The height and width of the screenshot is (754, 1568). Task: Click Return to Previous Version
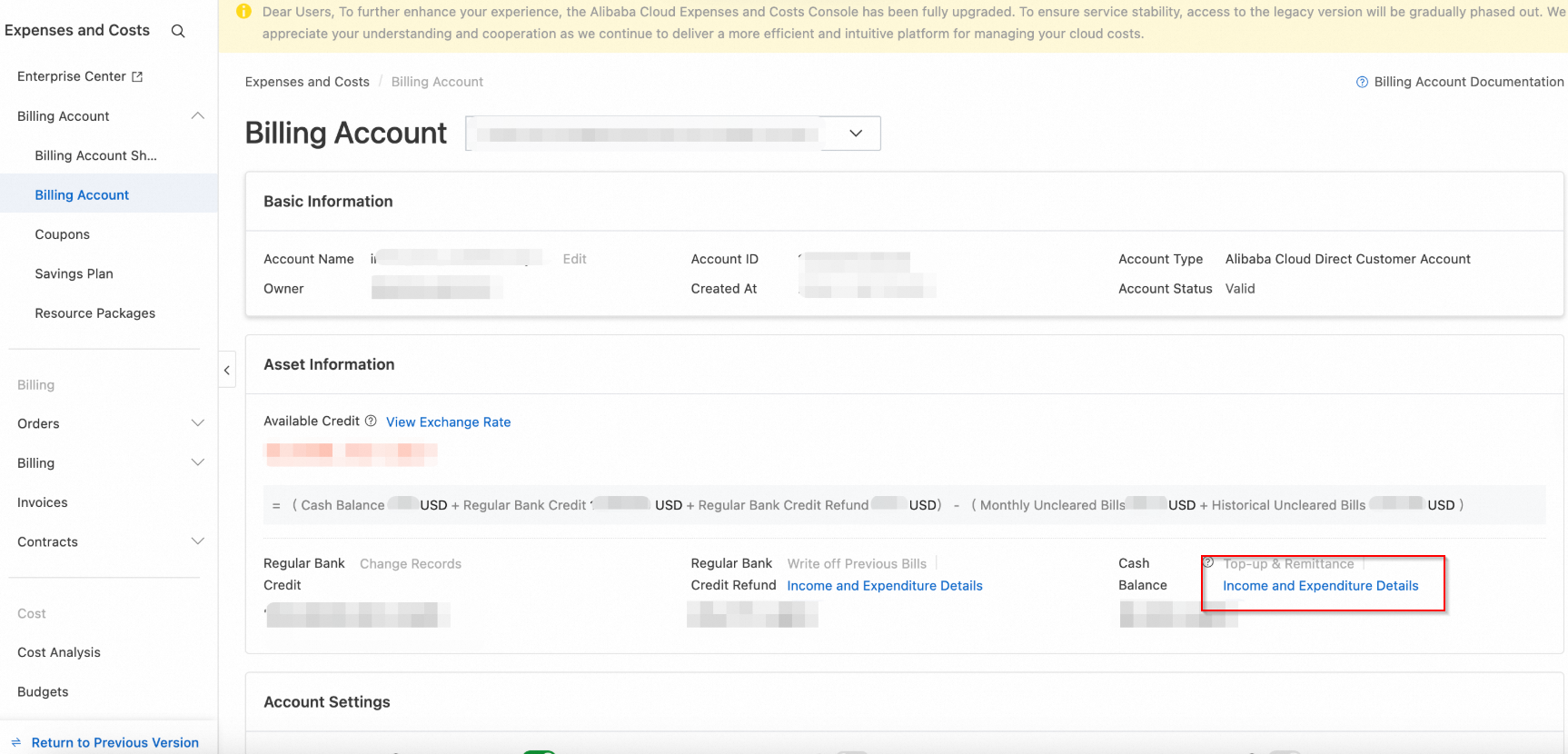click(115, 742)
